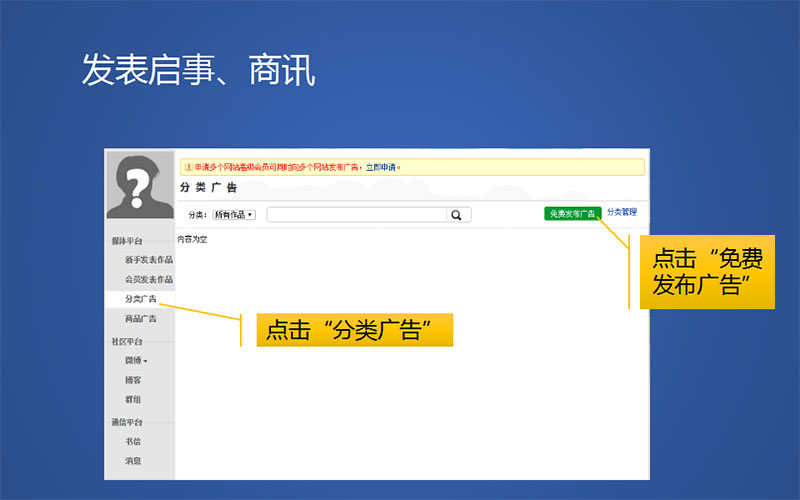Click the 社区平台 section header

click(x=127, y=342)
